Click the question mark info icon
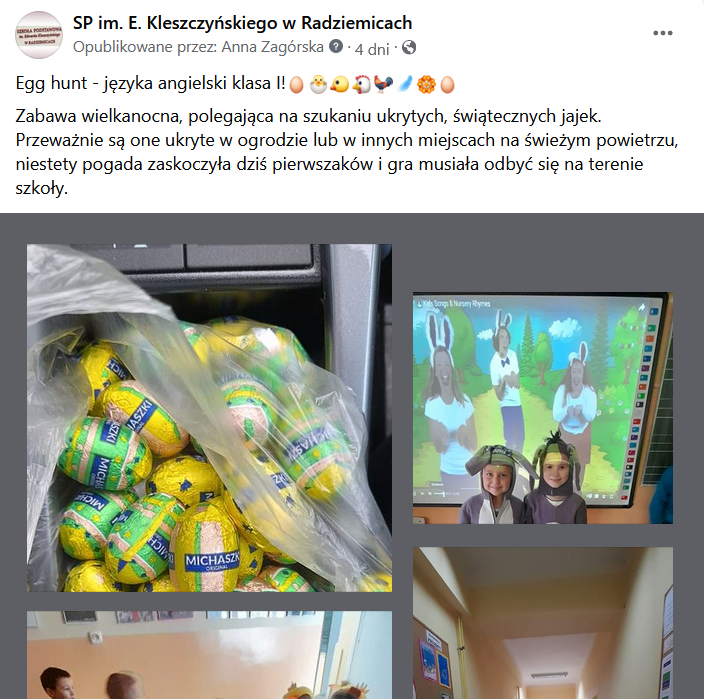 click(336, 46)
